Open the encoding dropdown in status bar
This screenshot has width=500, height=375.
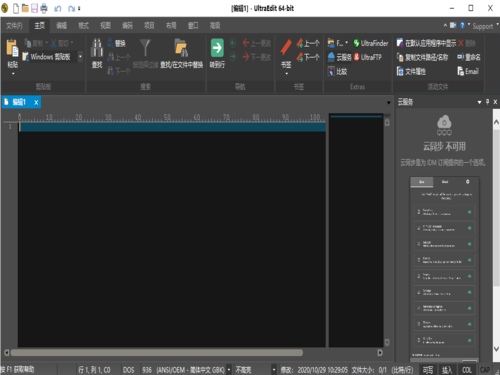point(229,370)
